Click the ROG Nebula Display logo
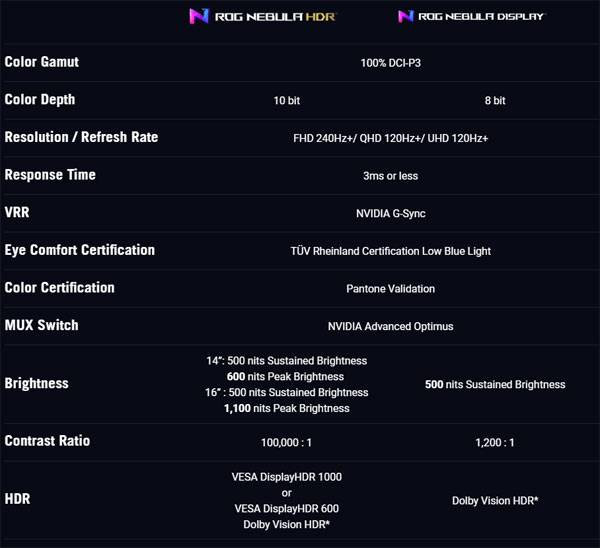This screenshot has width=600, height=548. coord(470,17)
